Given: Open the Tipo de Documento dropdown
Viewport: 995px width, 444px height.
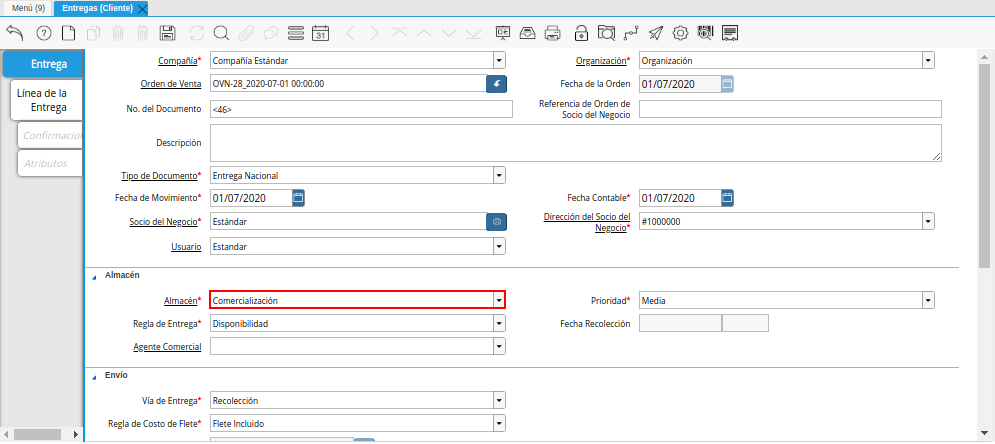Looking at the screenshot, I should point(499,175).
